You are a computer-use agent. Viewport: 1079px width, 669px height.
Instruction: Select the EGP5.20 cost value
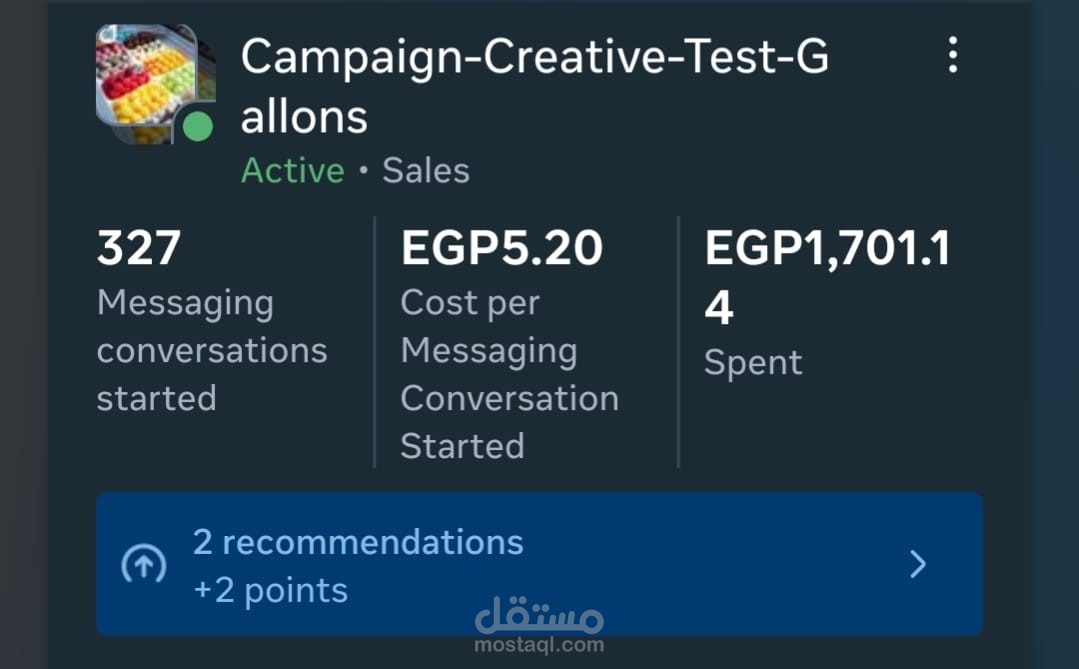pos(502,248)
